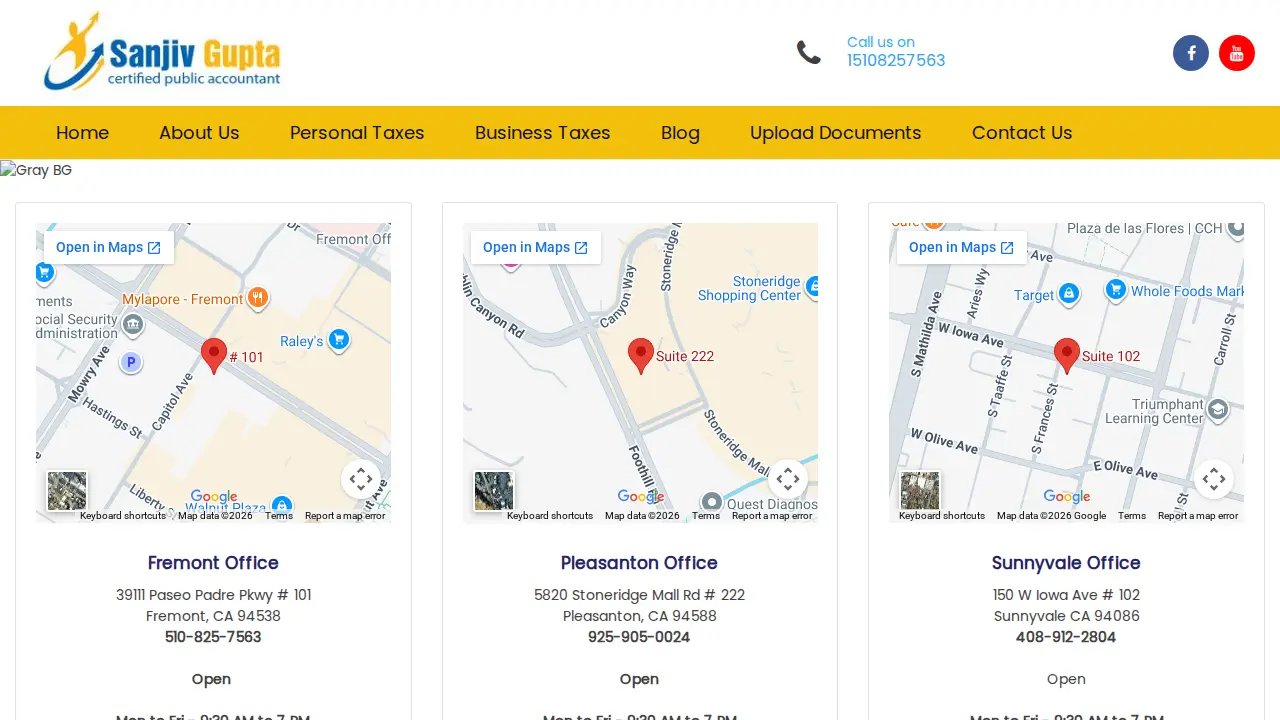Image resolution: width=1280 pixels, height=720 pixels.
Task: Click the Sunnyvale Office heading
Action: click(1066, 563)
